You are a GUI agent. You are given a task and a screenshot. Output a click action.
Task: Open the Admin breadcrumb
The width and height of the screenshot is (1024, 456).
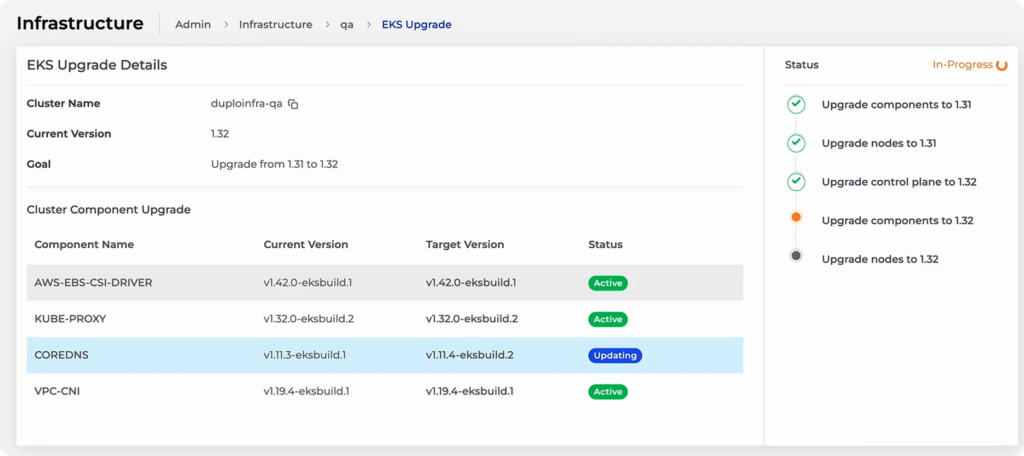click(193, 24)
